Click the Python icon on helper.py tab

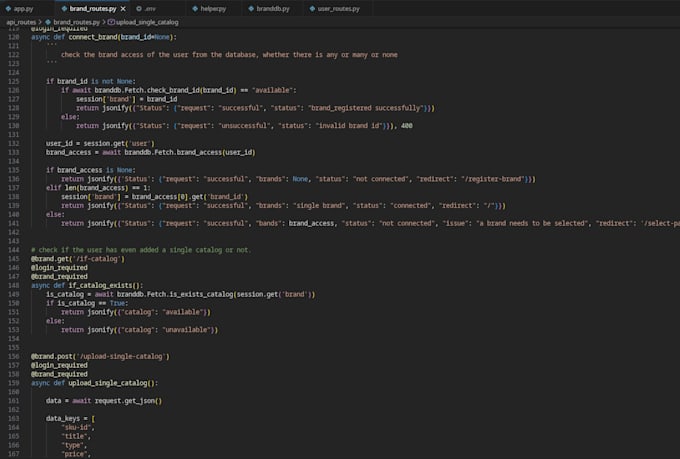click(195, 9)
